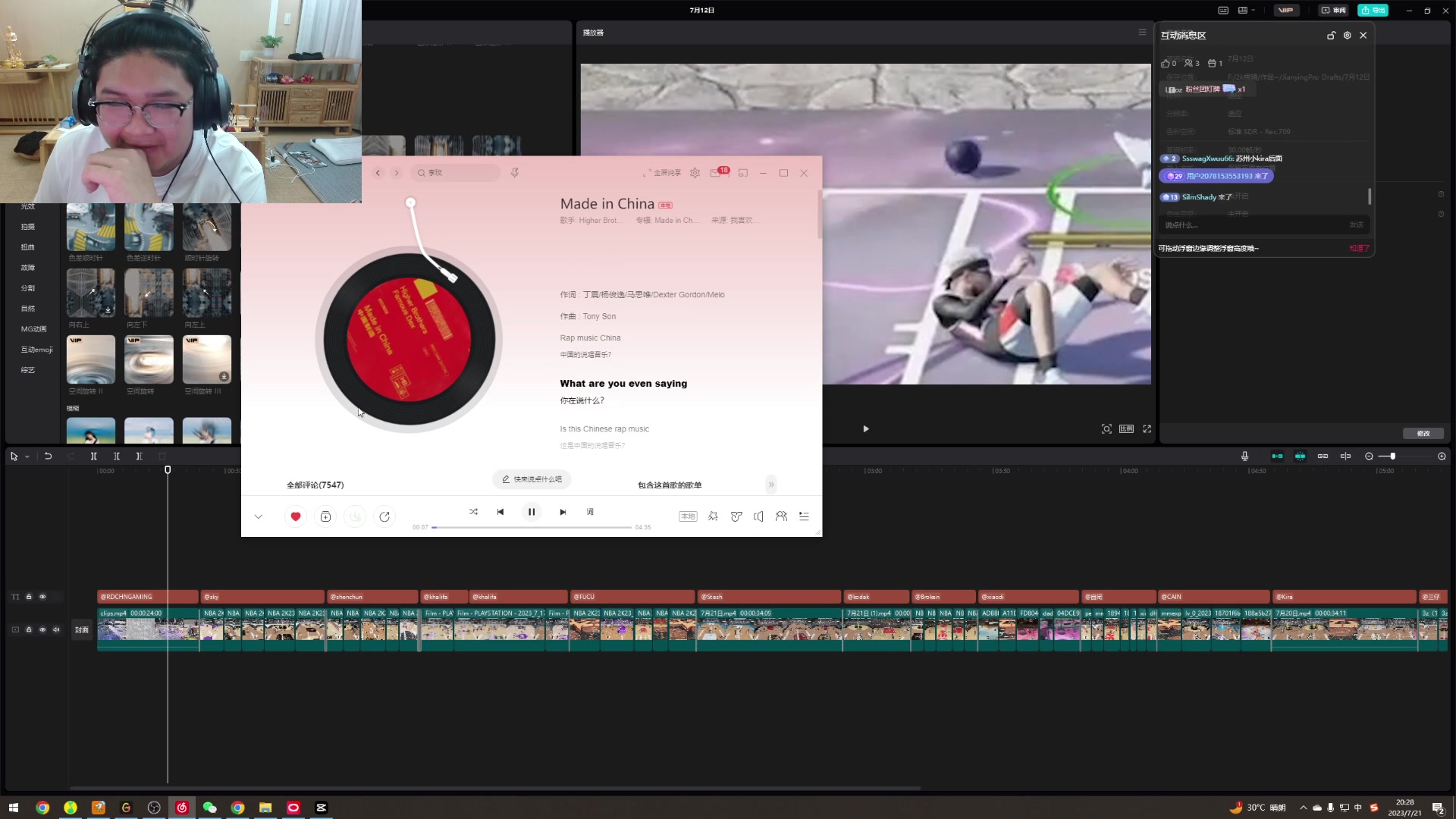Toggle the lyrics display with the 词 icon
The height and width of the screenshot is (819, 1456).
(x=590, y=512)
